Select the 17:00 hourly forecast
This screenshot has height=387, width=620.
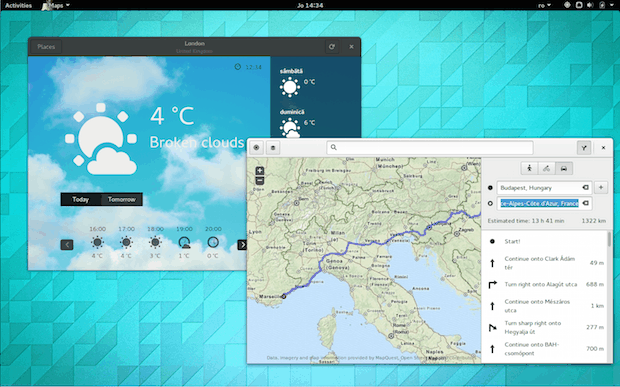126,242
